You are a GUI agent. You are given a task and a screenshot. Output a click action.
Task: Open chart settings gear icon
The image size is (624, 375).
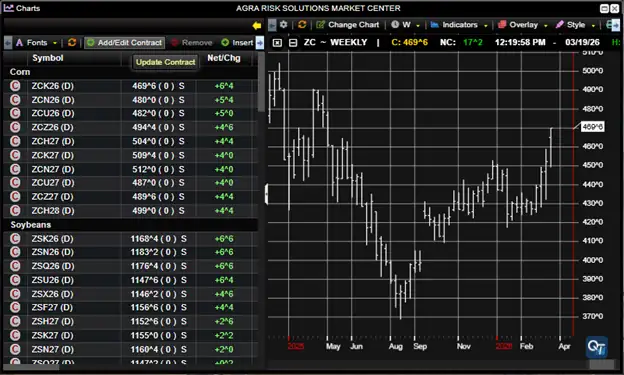283,25
